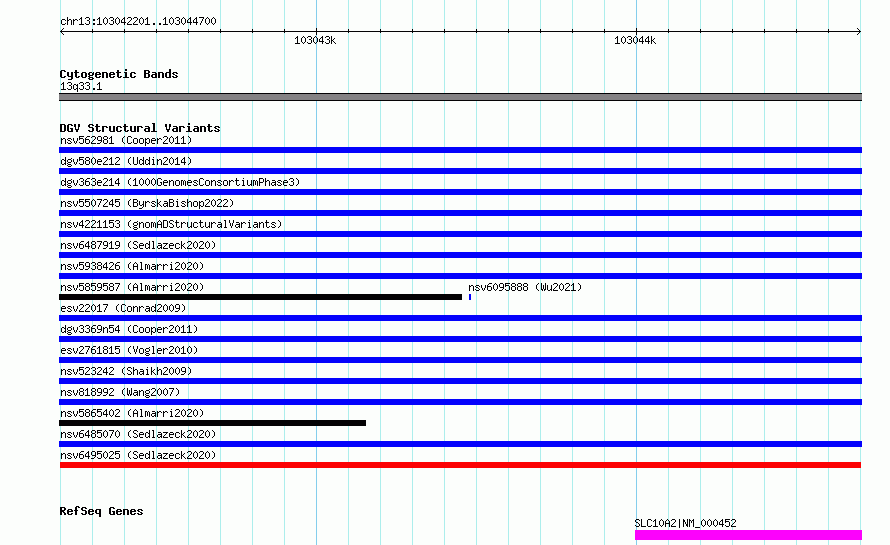Screen dimensions: 890x545
Task: Click the 13q33.1 band label
Action: click(81, 86)
